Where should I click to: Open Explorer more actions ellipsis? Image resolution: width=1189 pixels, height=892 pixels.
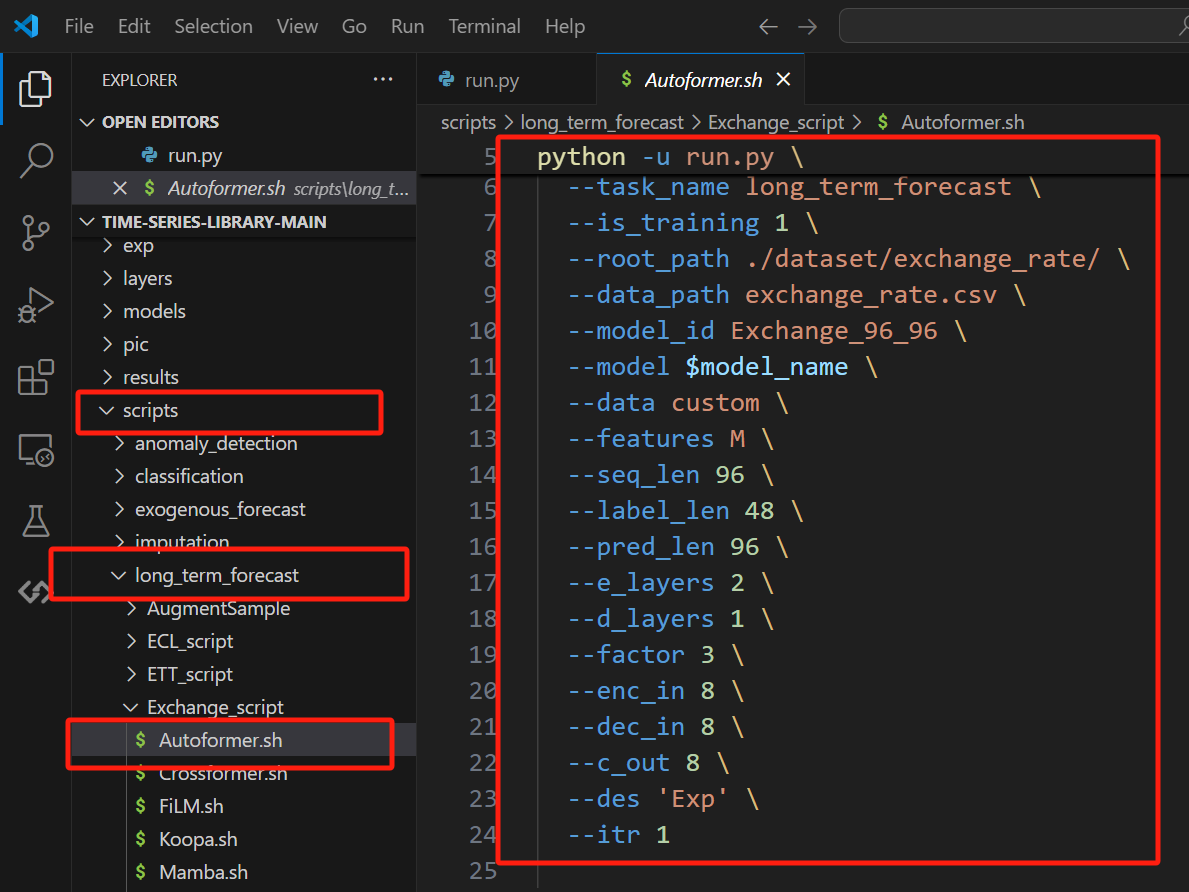coord(383,79)
